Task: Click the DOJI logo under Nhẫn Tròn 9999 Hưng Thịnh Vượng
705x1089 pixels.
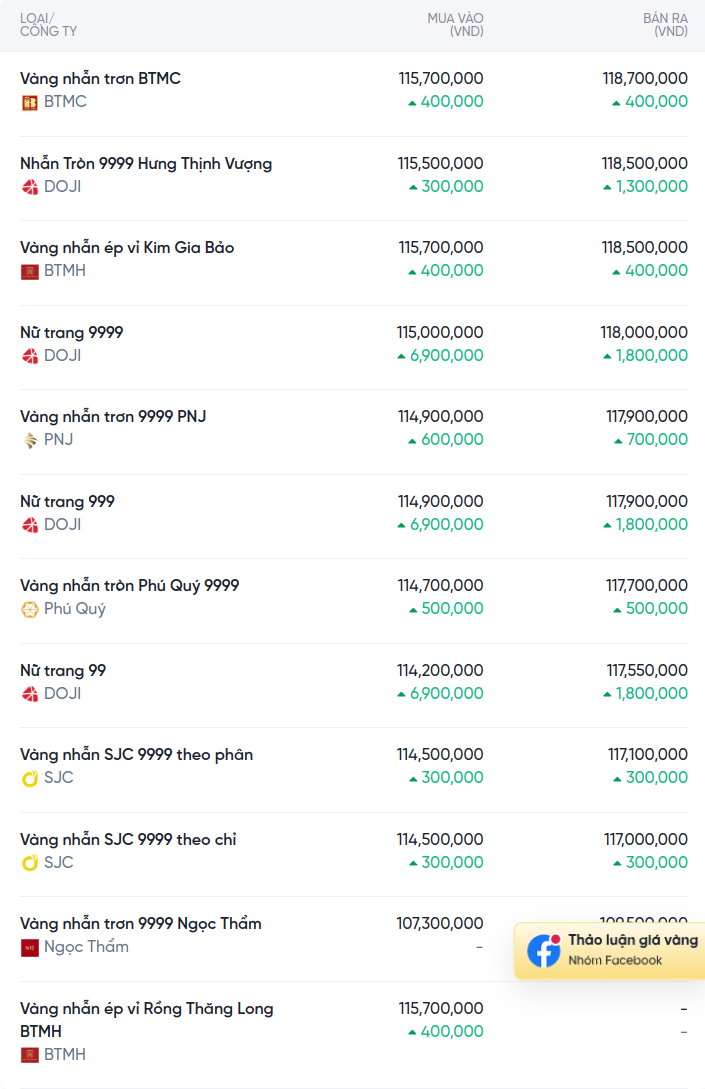Action: coord(30,187)
